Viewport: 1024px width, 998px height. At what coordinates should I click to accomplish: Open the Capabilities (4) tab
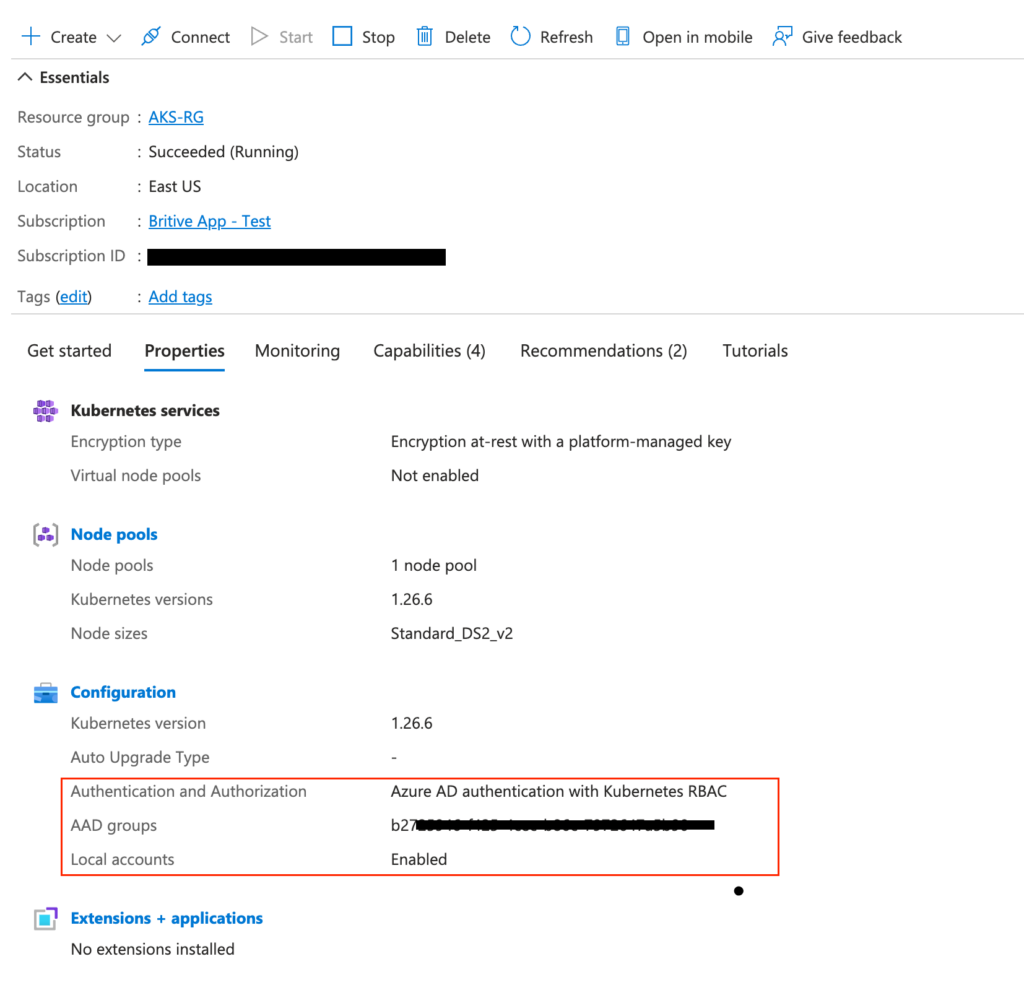coord(429,350)
